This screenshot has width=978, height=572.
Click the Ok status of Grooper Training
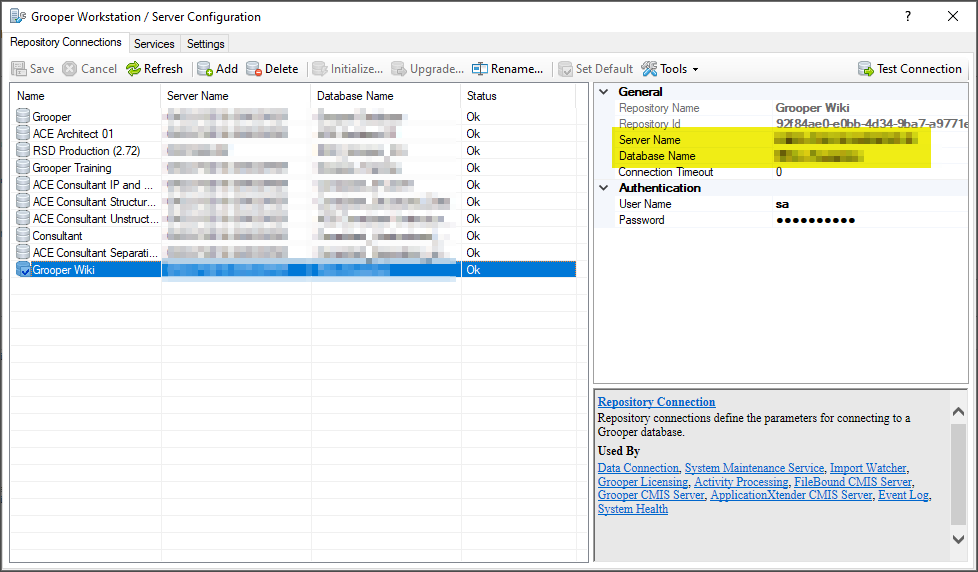point(473,168)
